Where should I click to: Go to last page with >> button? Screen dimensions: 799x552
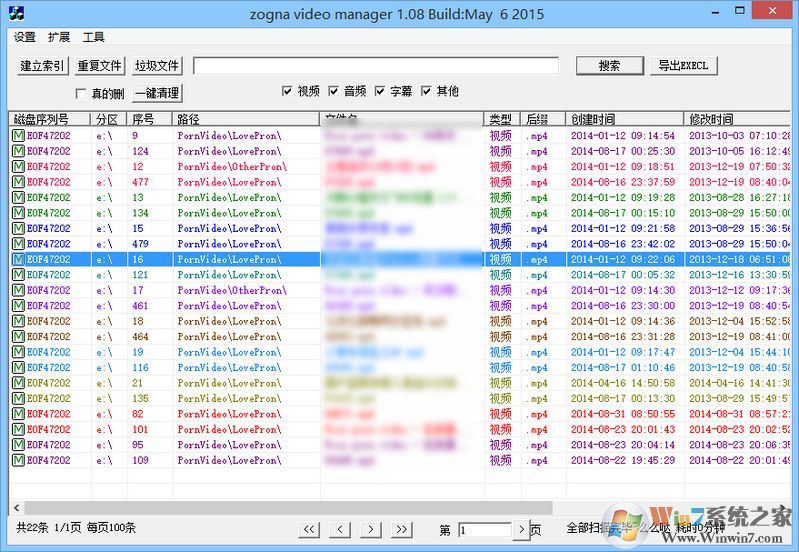(x=402, y=529)
